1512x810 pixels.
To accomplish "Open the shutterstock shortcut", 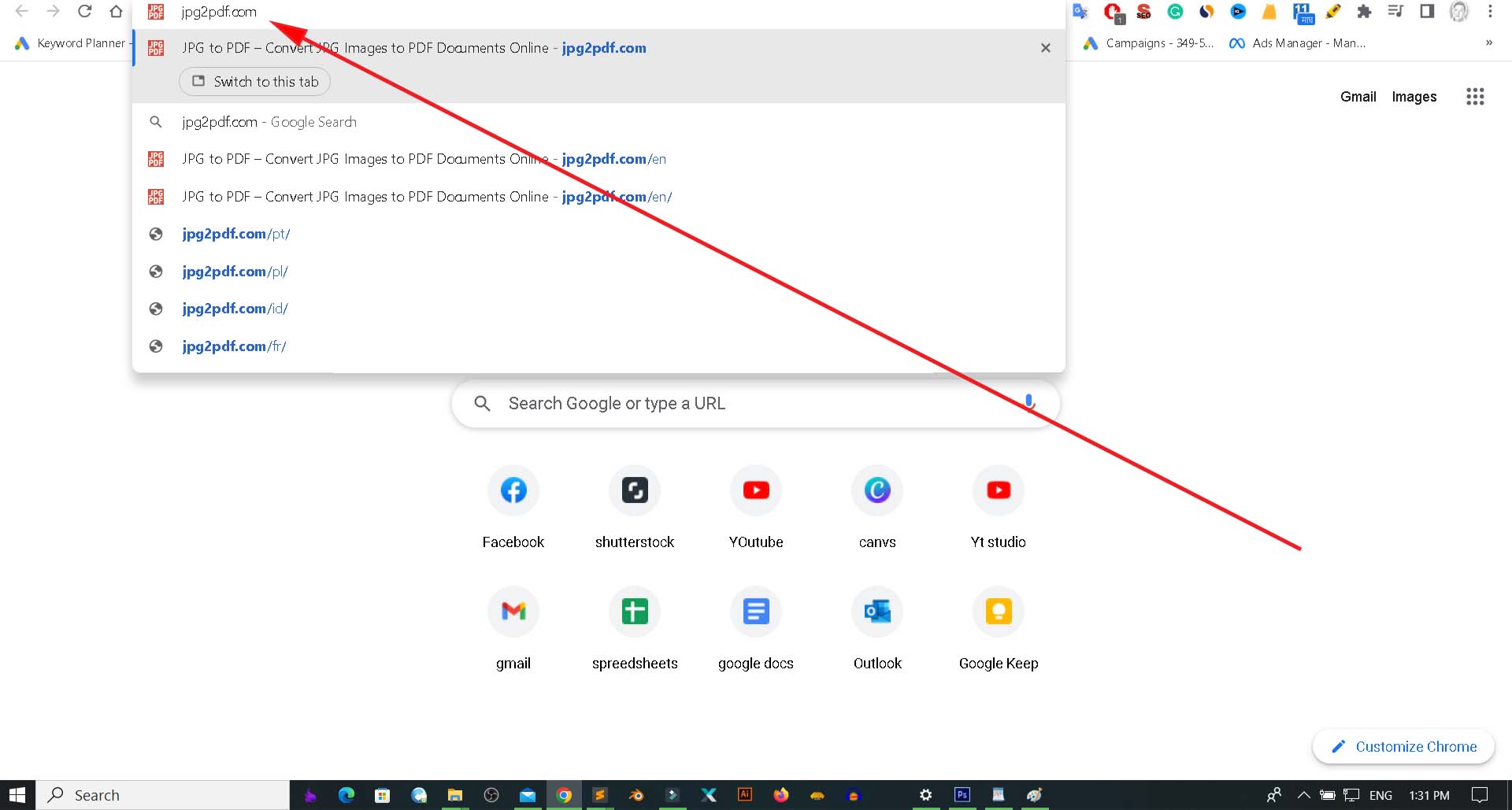I will click(x=635, y=506).
